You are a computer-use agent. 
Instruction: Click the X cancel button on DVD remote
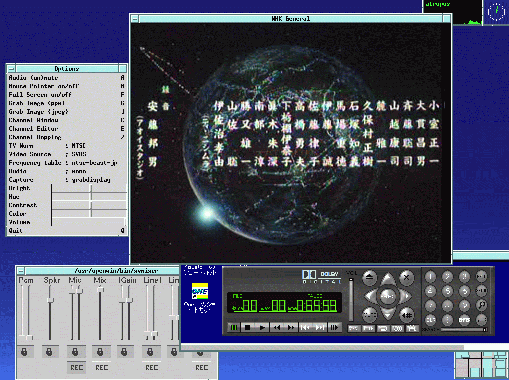[406, 277]
